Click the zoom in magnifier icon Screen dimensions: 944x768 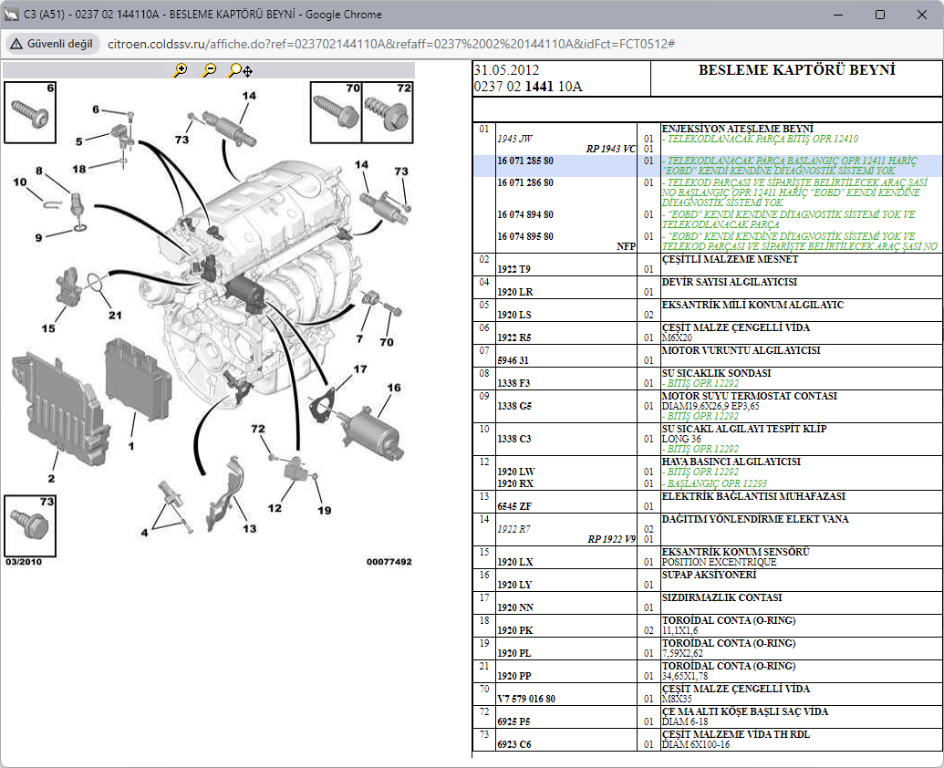click(x=180, y=70)
